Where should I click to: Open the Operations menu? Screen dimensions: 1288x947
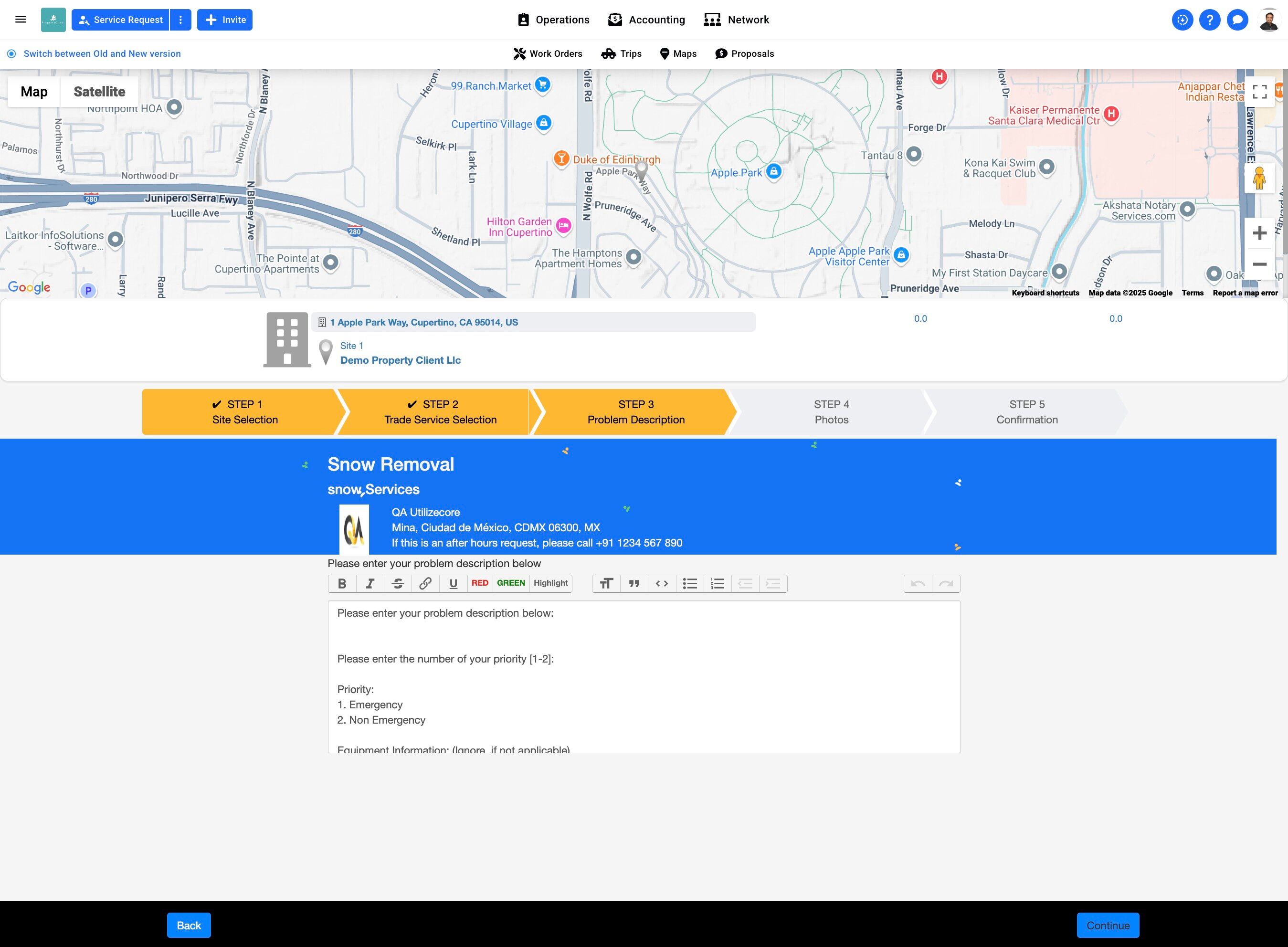(553, 20)
